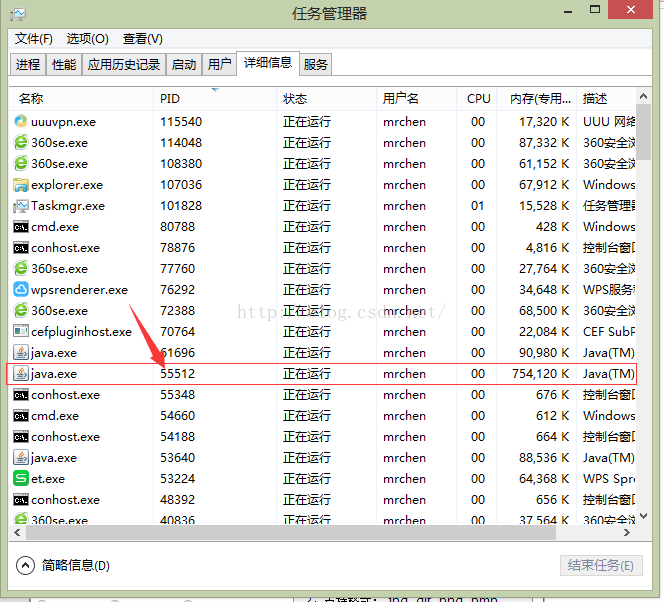
Task: Click the horizontal scrollbar thumb
Action: 291,533
